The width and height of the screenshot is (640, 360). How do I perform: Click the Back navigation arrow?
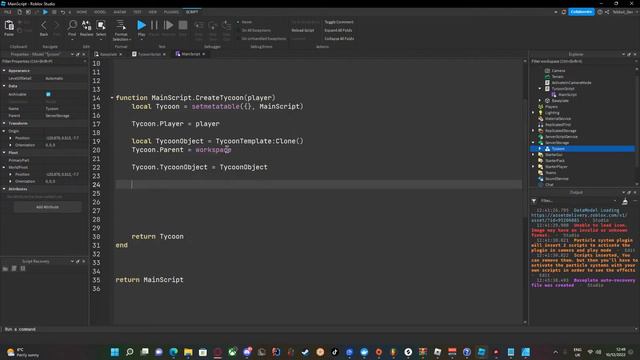[44, 26]
